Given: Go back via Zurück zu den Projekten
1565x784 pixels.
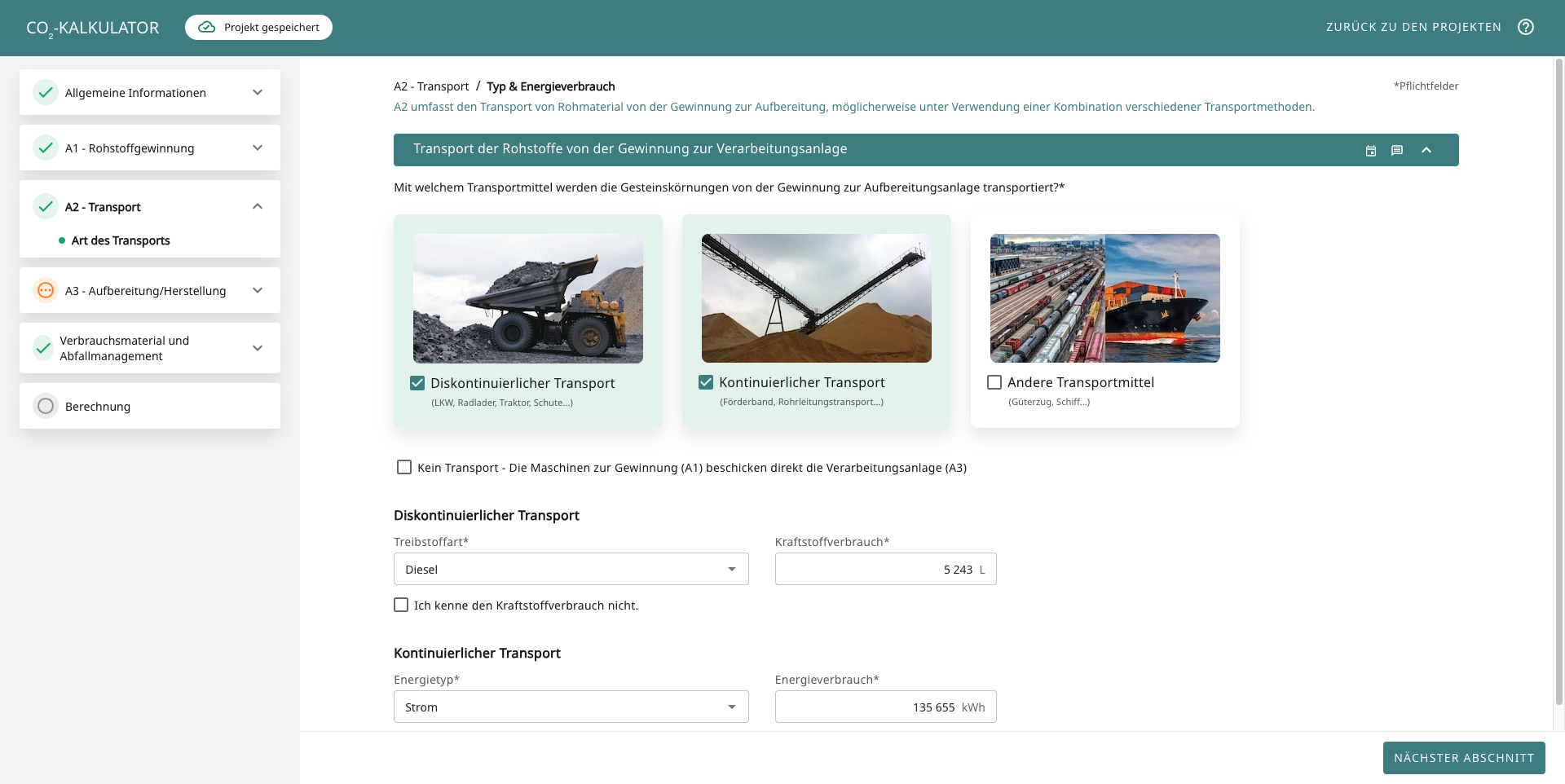Looking at the screenshot, I should click(x=1413, y=27).
